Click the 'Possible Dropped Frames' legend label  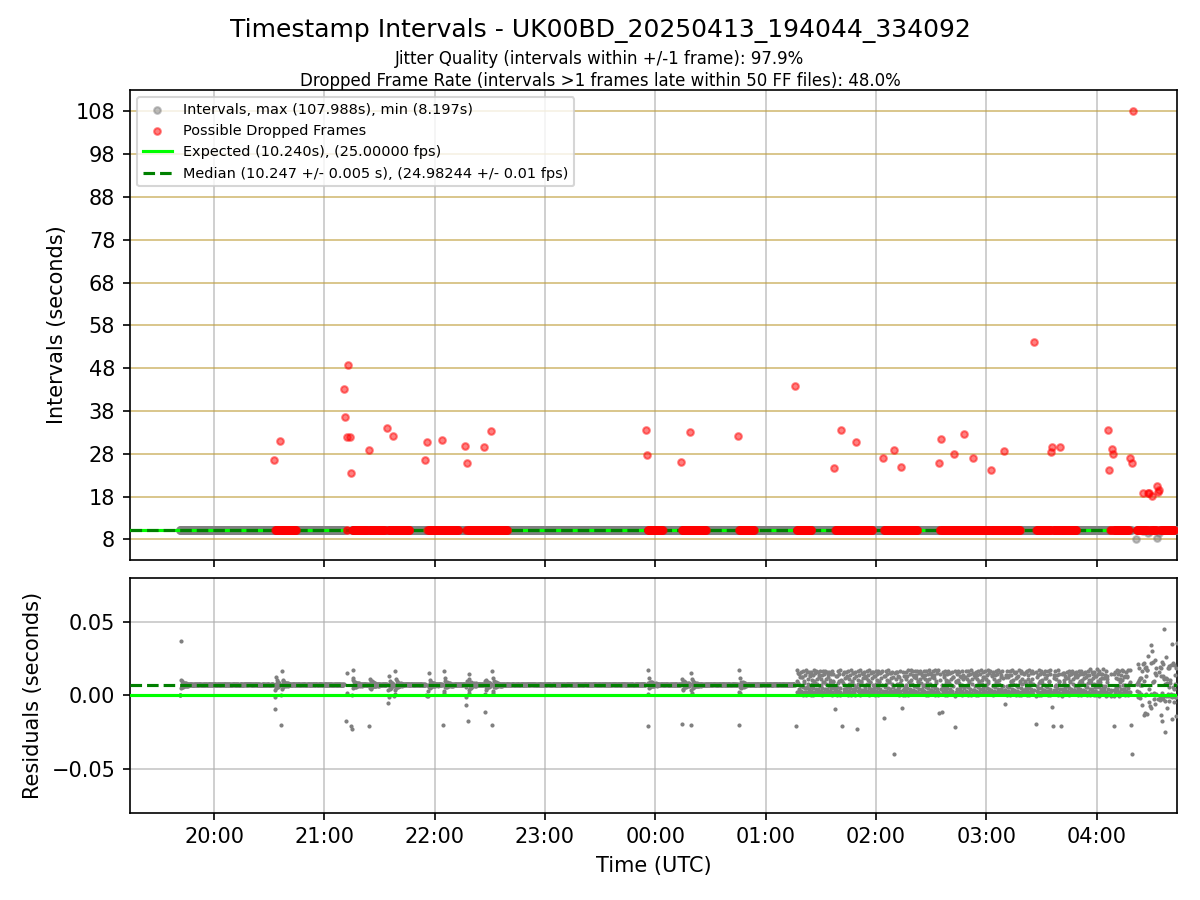pos(274,130)
